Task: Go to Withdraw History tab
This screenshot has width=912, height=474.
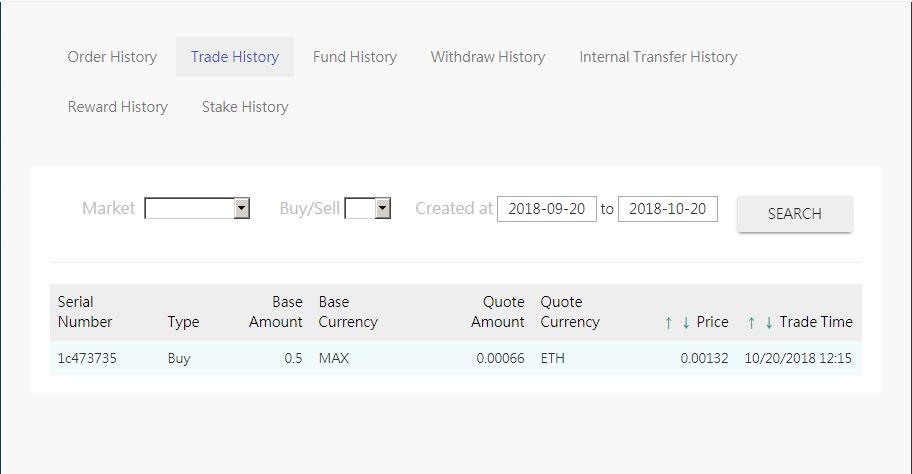Action: (x=488, y=57)
